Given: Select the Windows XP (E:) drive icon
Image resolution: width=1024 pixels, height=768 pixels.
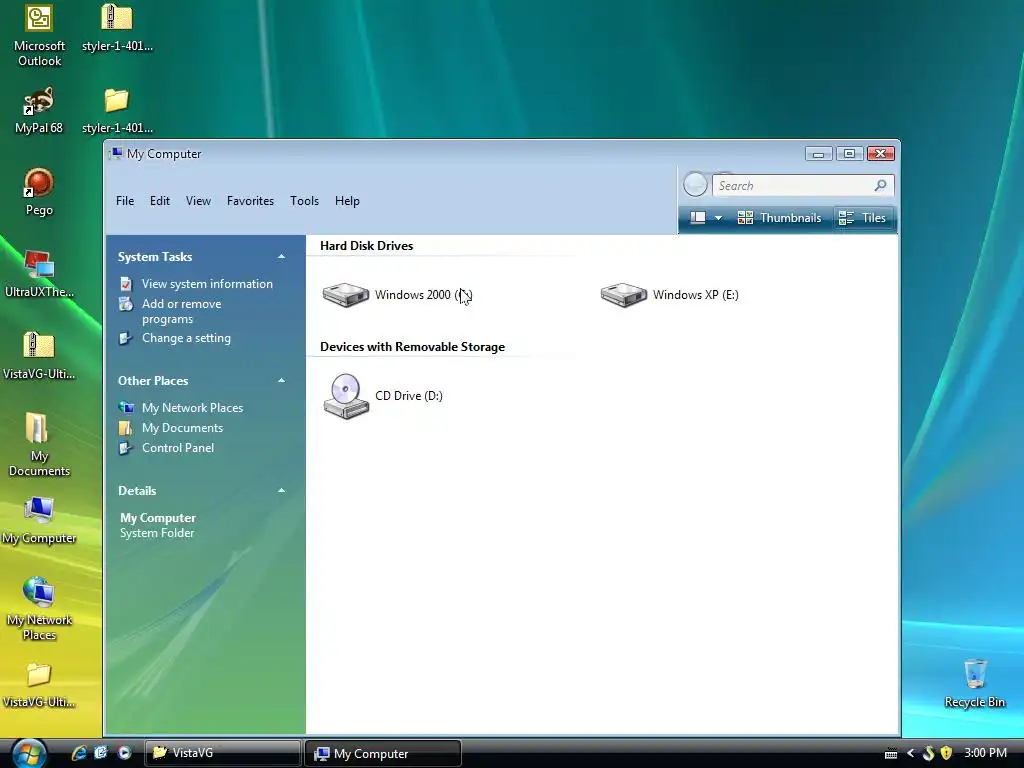Looking at the screenshot, I should (x=624, y=295).
